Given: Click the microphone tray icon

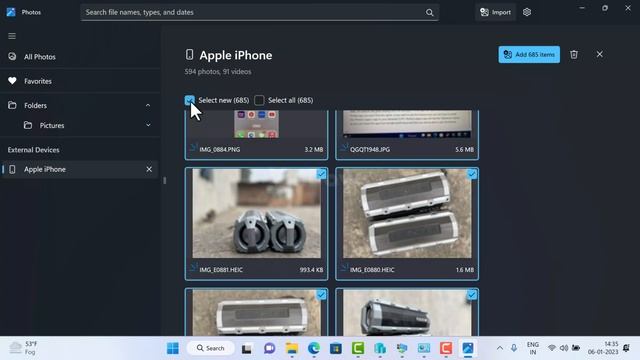Looking at the screenshot, I should [514, 348].
